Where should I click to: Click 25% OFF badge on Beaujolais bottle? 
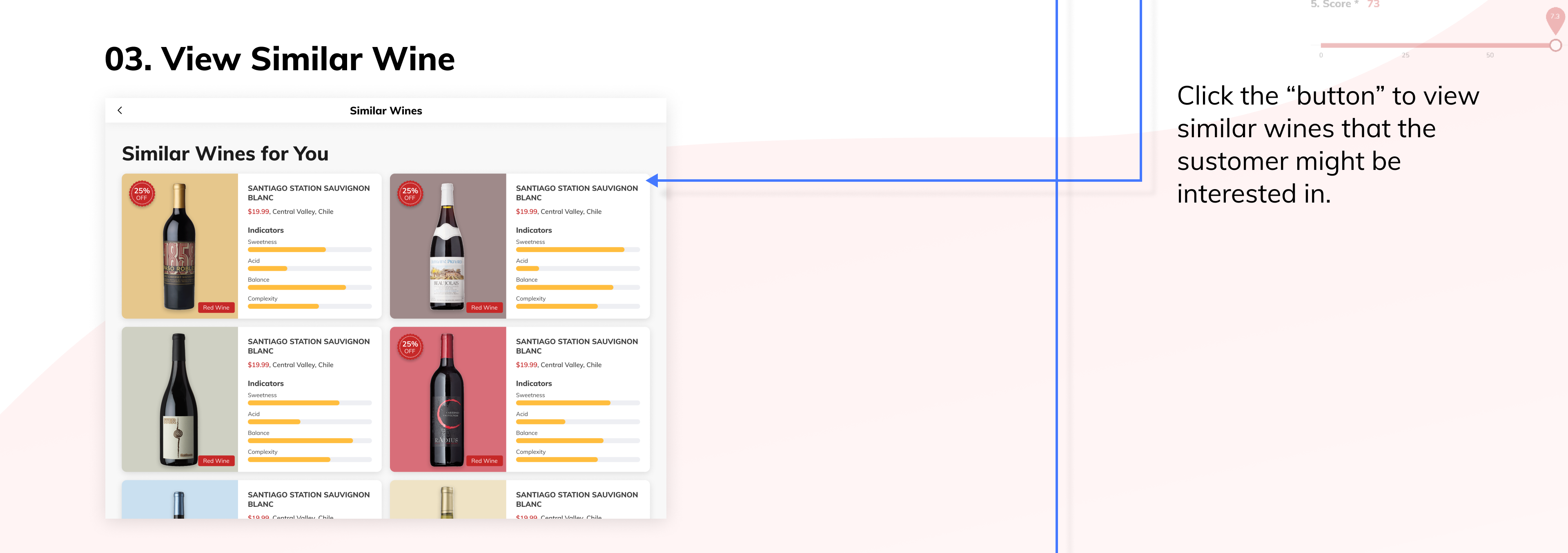point(410,194)
